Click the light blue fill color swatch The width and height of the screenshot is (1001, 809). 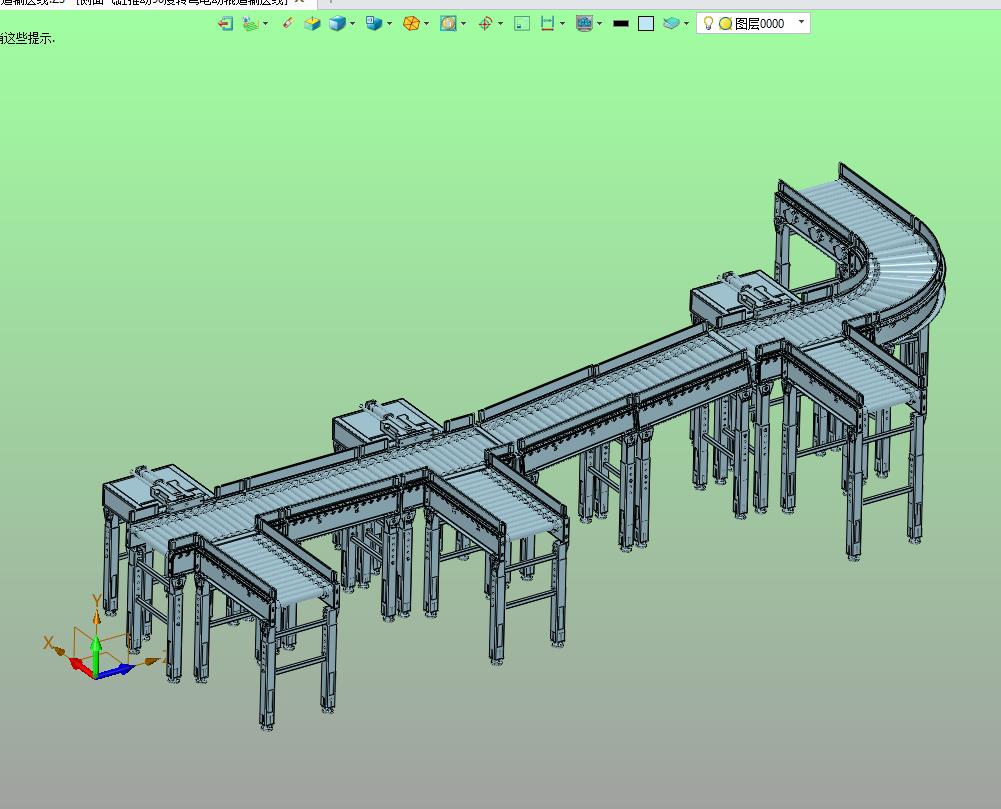coord(646,24)
